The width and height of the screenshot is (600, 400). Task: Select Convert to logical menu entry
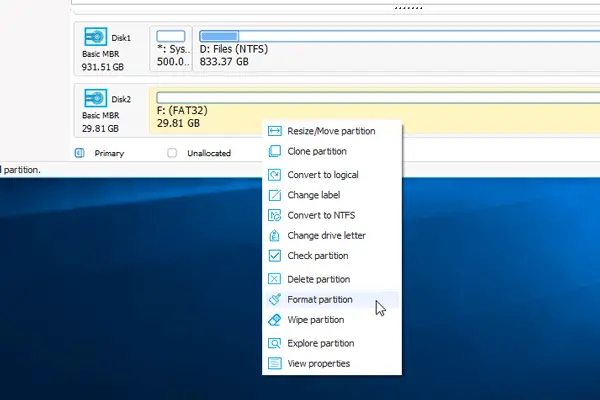[332, 175]
